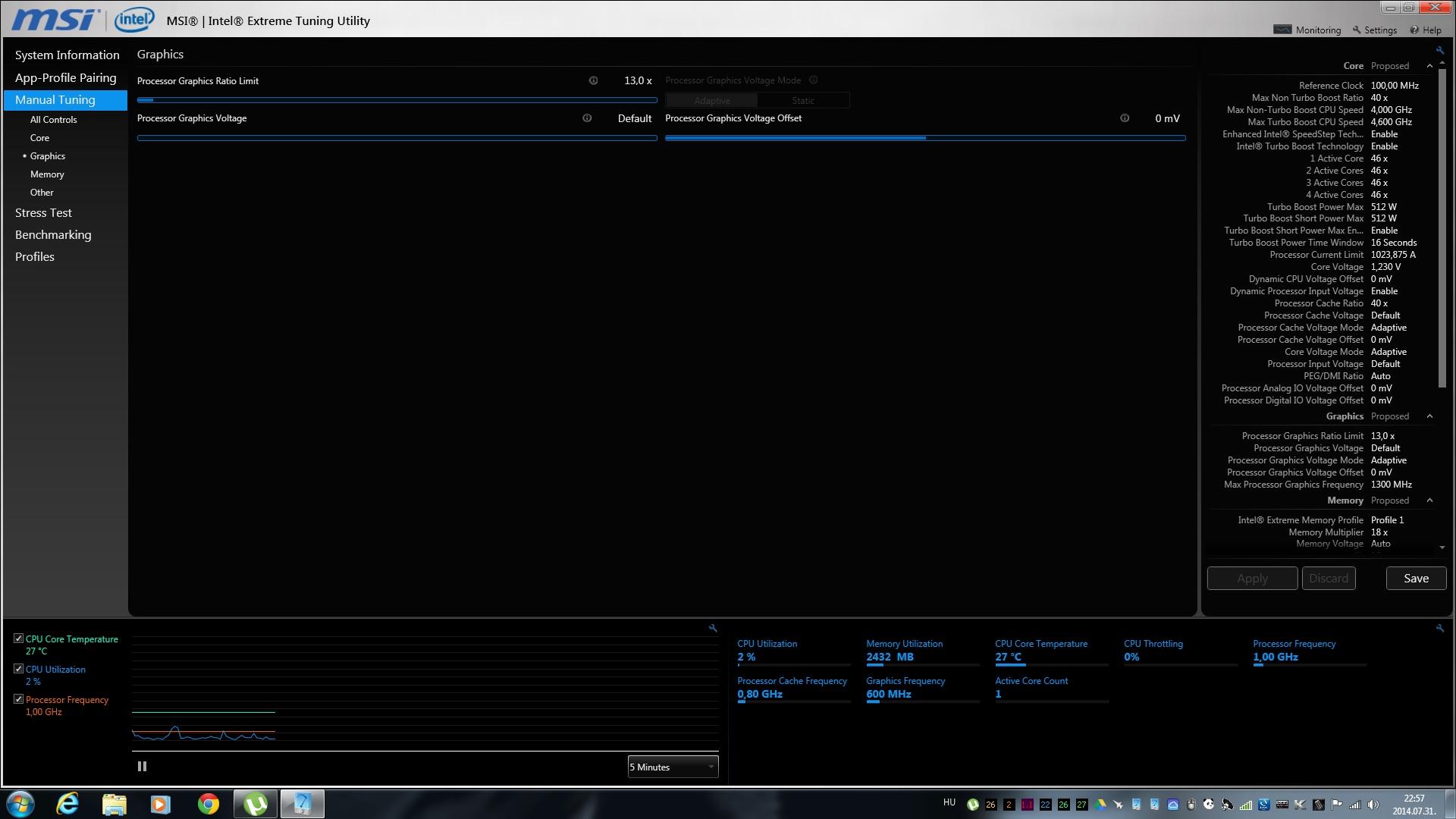Click the Action Center flag icon

coord(1336,805)
